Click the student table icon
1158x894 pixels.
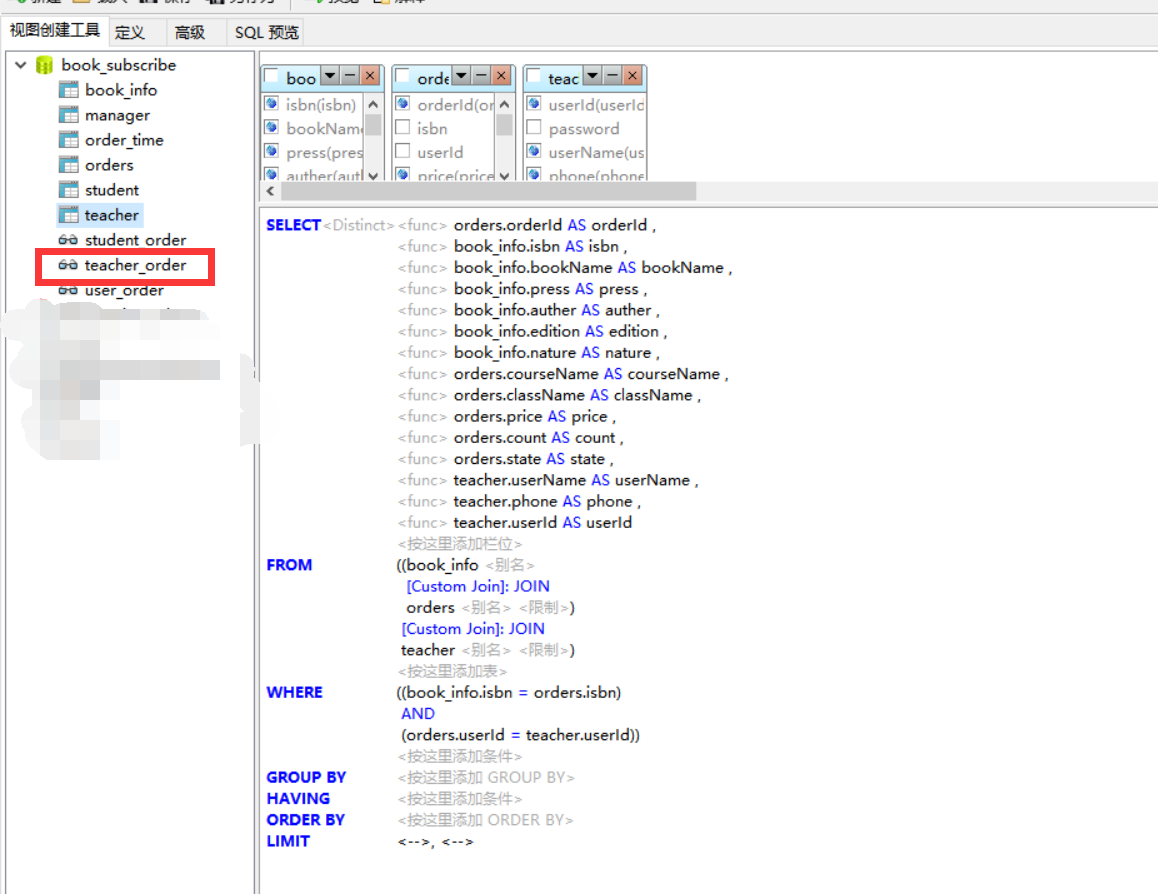coord(69,190)
